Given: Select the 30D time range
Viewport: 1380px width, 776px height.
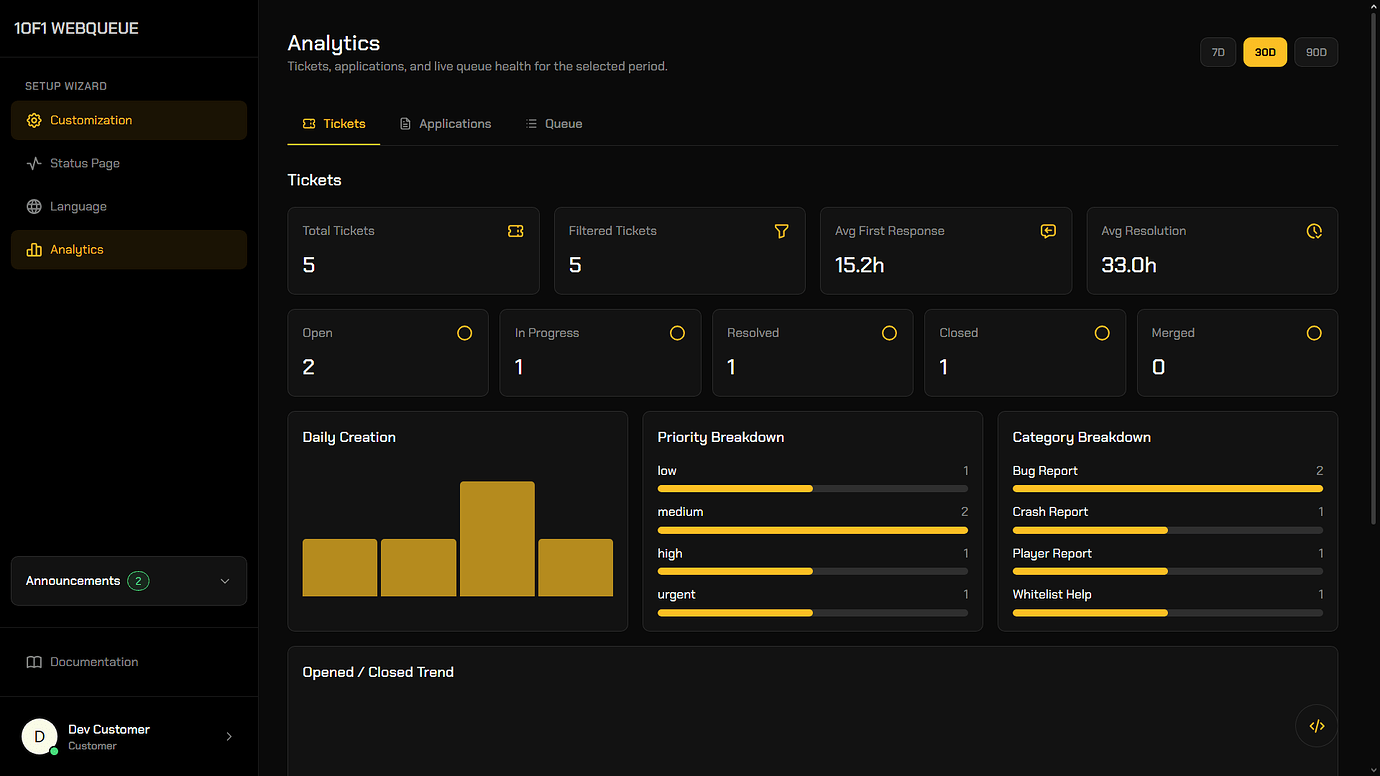Looking at the screenshot, I should pos(1265,52).
